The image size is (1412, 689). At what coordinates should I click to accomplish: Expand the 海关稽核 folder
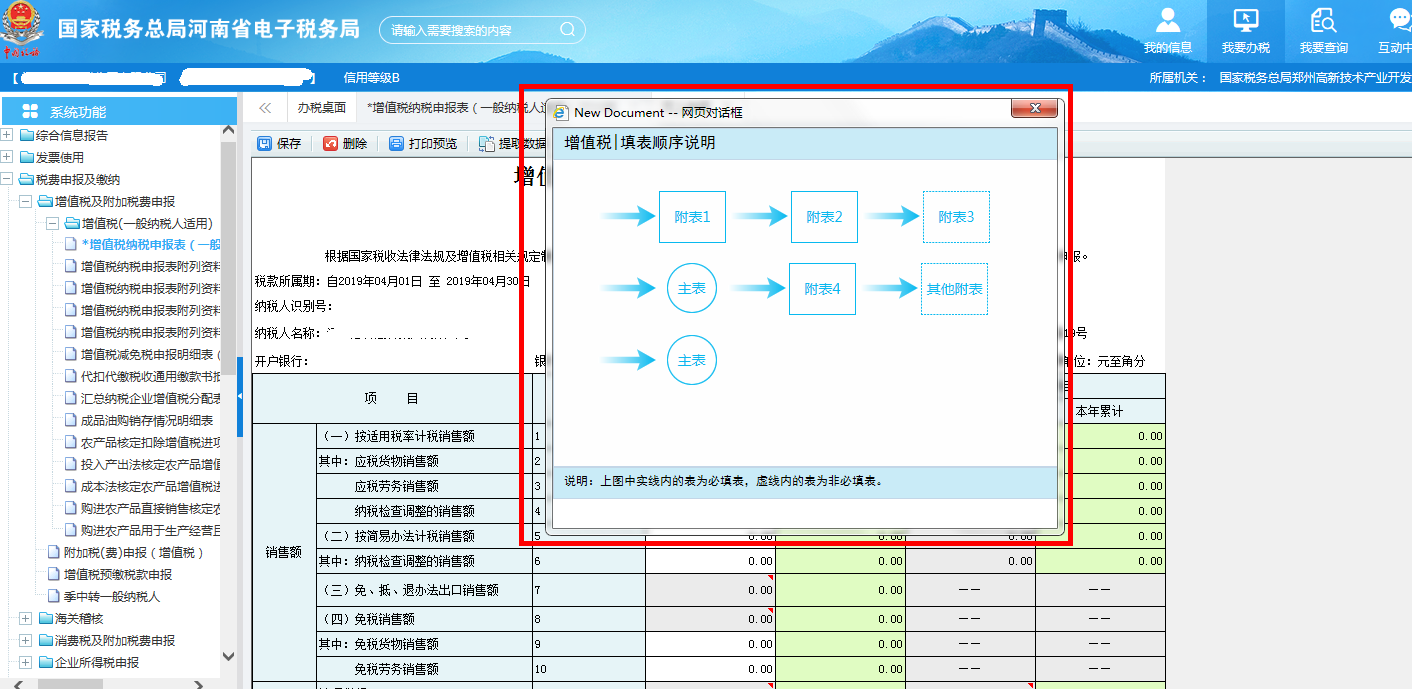pos(25,619)
